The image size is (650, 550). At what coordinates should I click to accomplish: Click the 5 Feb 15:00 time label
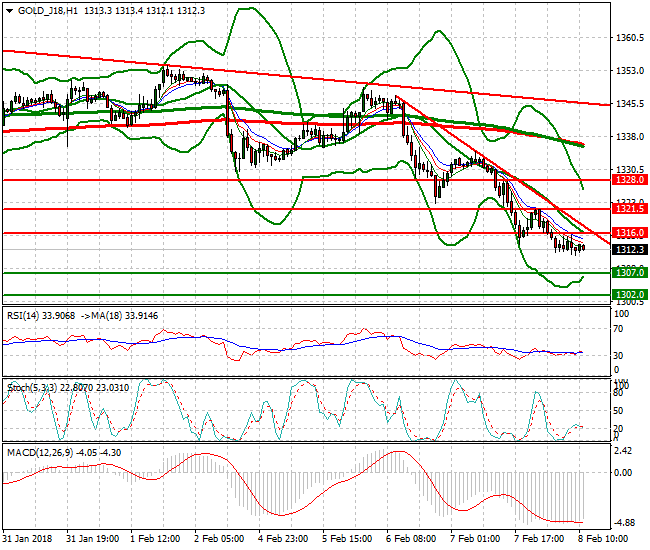[347, 539]
